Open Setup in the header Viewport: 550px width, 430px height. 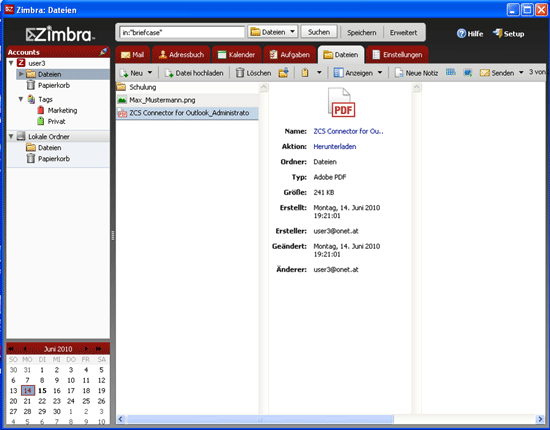509,34
